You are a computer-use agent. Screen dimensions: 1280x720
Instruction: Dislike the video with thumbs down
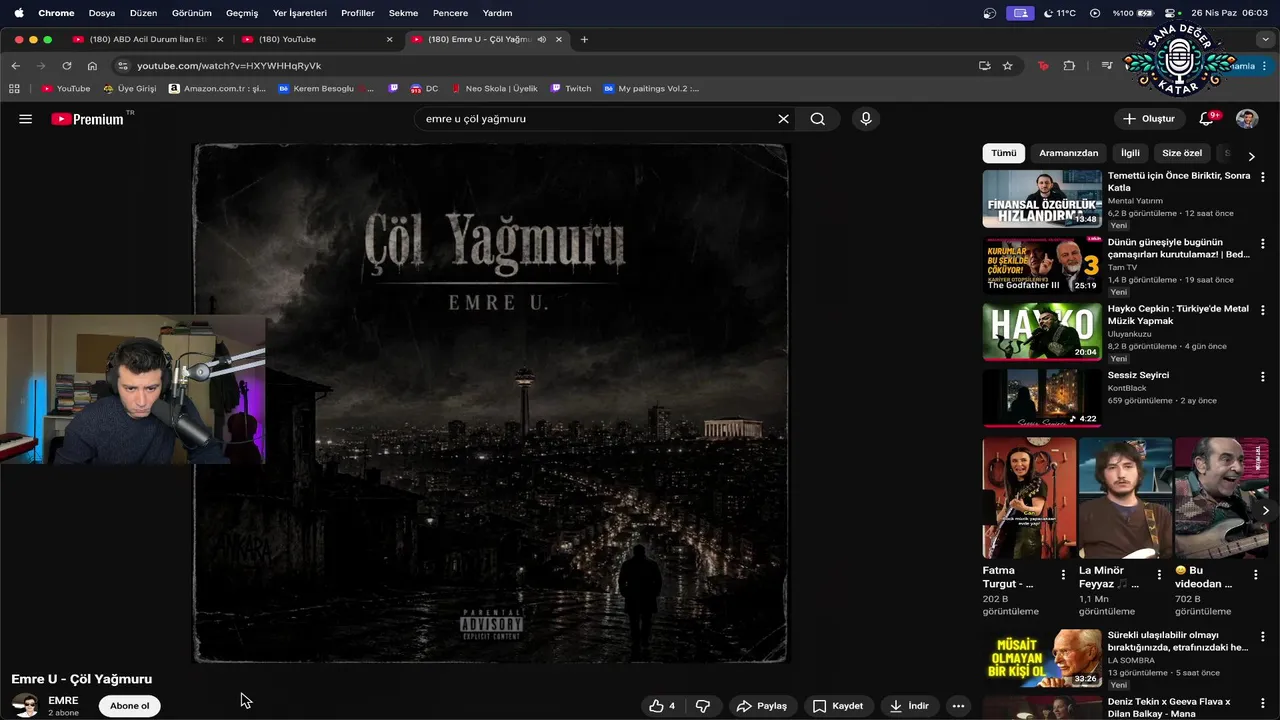703,706
